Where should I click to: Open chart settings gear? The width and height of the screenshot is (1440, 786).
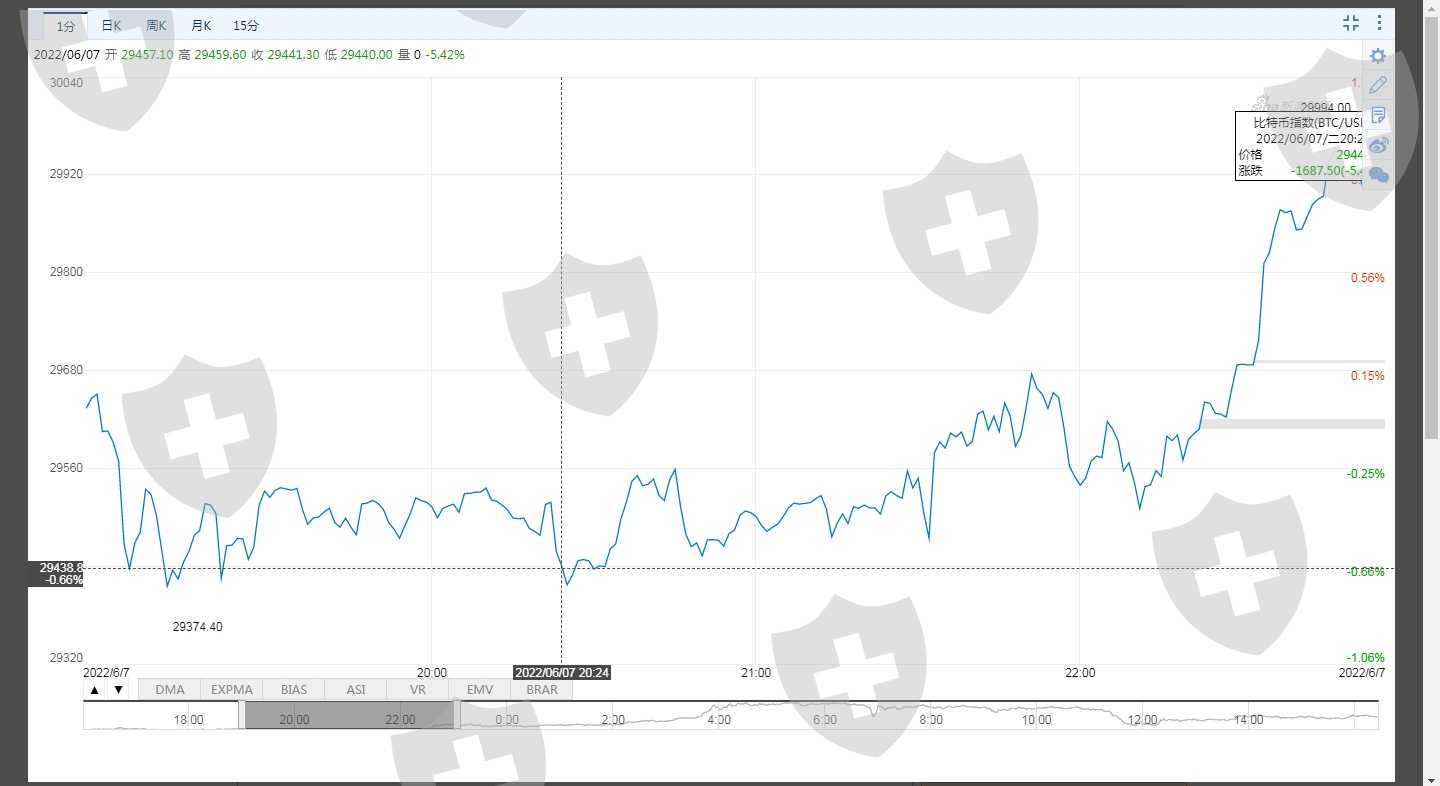click(x=1378, y=56)
